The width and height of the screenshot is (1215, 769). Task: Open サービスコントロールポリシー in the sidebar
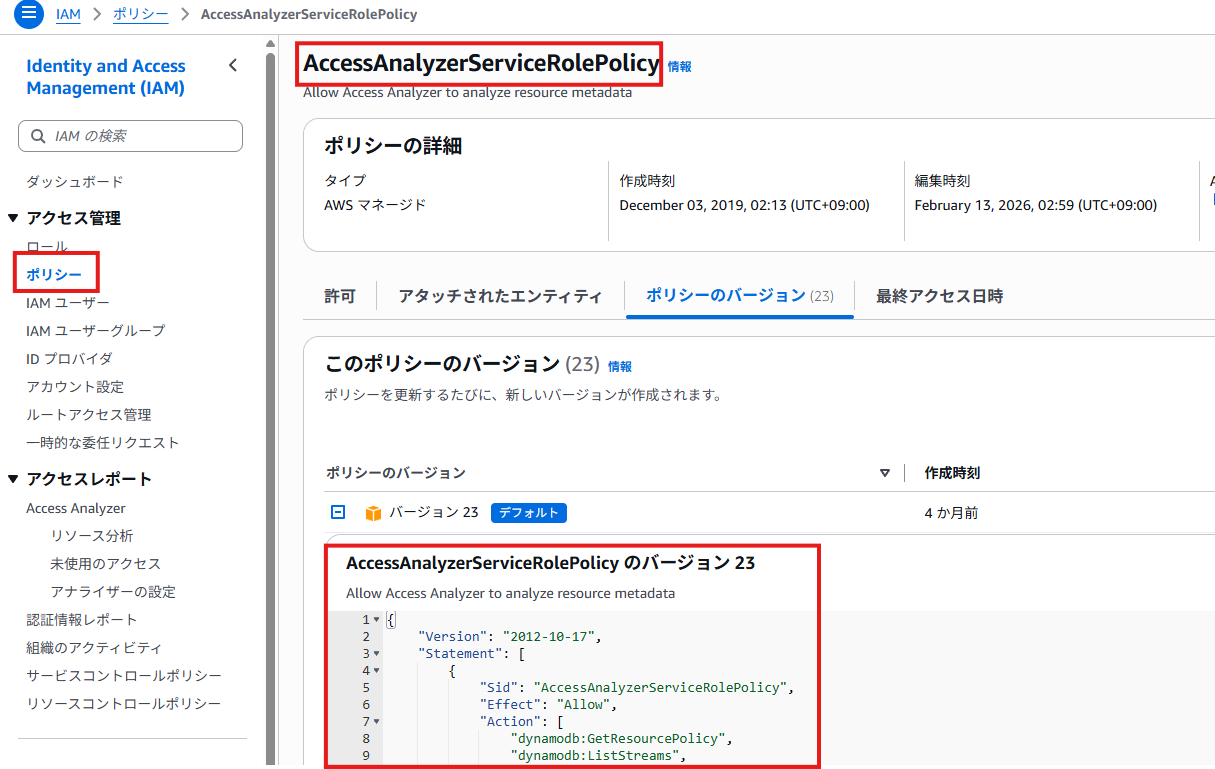click(x=124, y=676)
